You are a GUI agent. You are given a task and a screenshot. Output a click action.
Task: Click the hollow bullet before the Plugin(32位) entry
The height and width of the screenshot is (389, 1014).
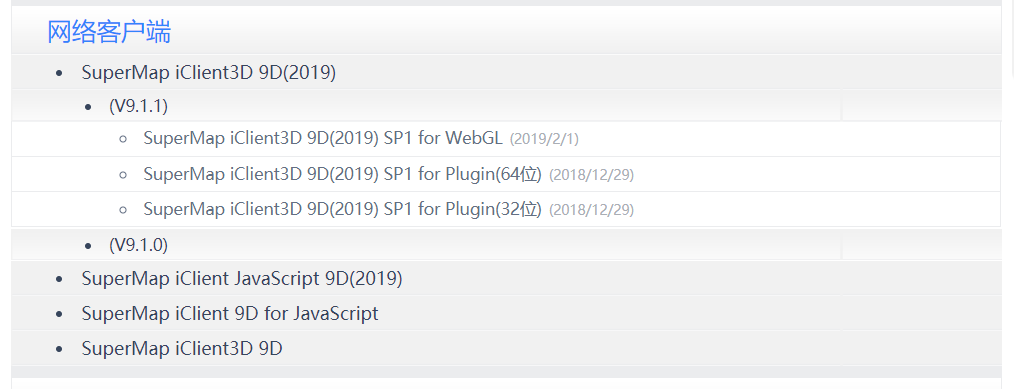[124, 209]
